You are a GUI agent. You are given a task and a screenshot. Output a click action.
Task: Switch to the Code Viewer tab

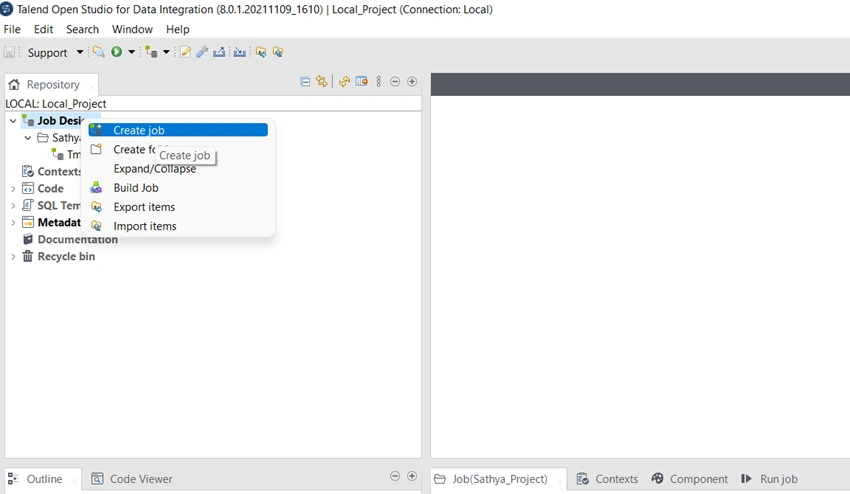coord(132,479)
